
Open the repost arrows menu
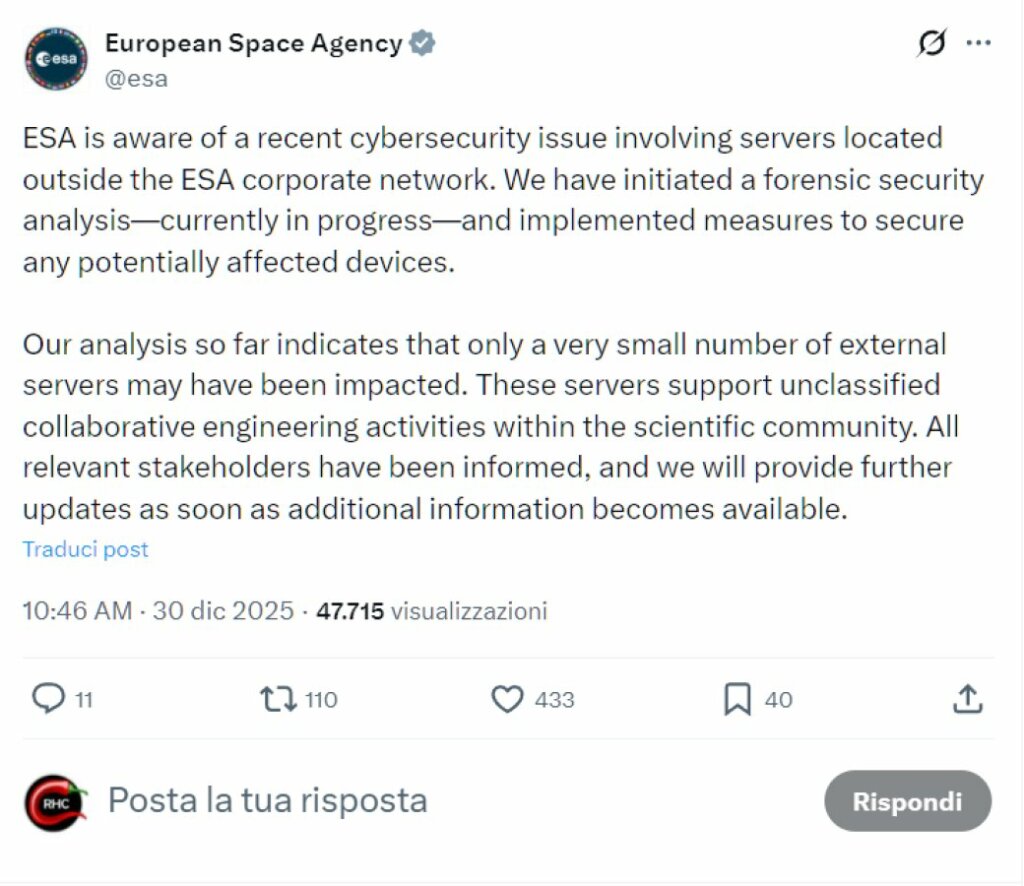(278, 699)
